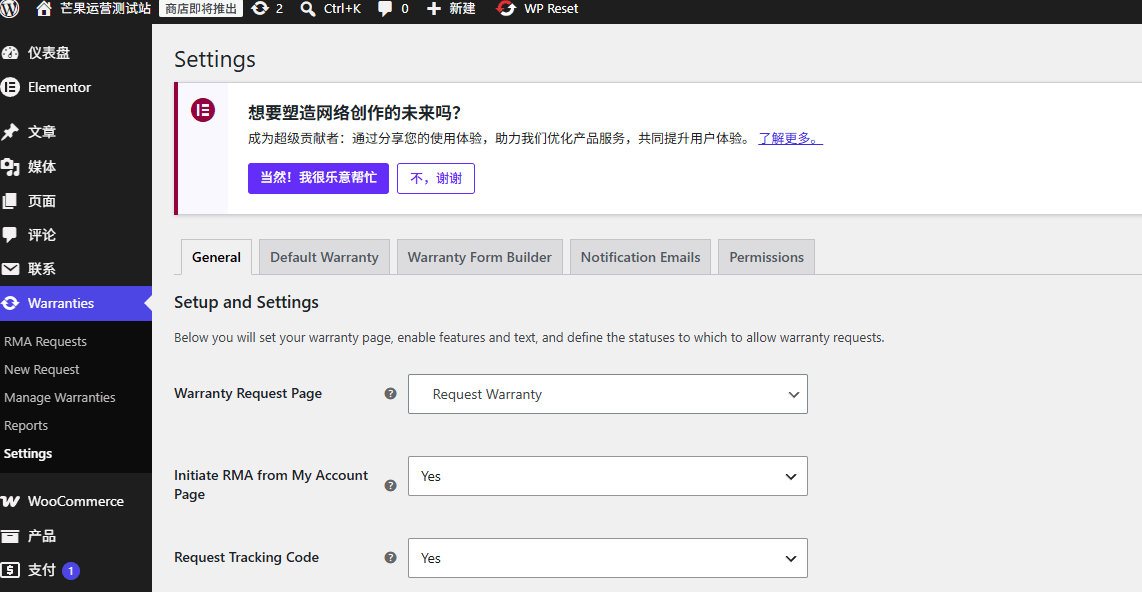Click the 商店即将推出 badge
1142x592 pixels.
coord(201,9)
